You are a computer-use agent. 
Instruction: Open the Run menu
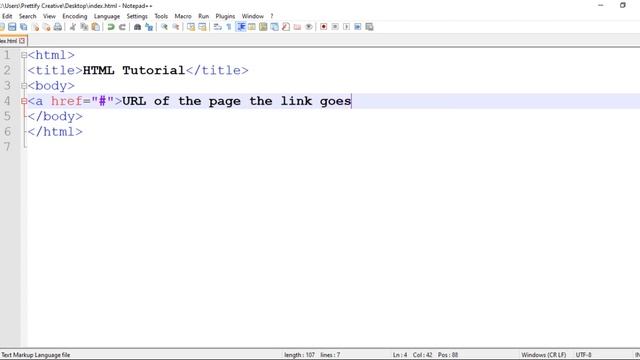pos(203,16)
